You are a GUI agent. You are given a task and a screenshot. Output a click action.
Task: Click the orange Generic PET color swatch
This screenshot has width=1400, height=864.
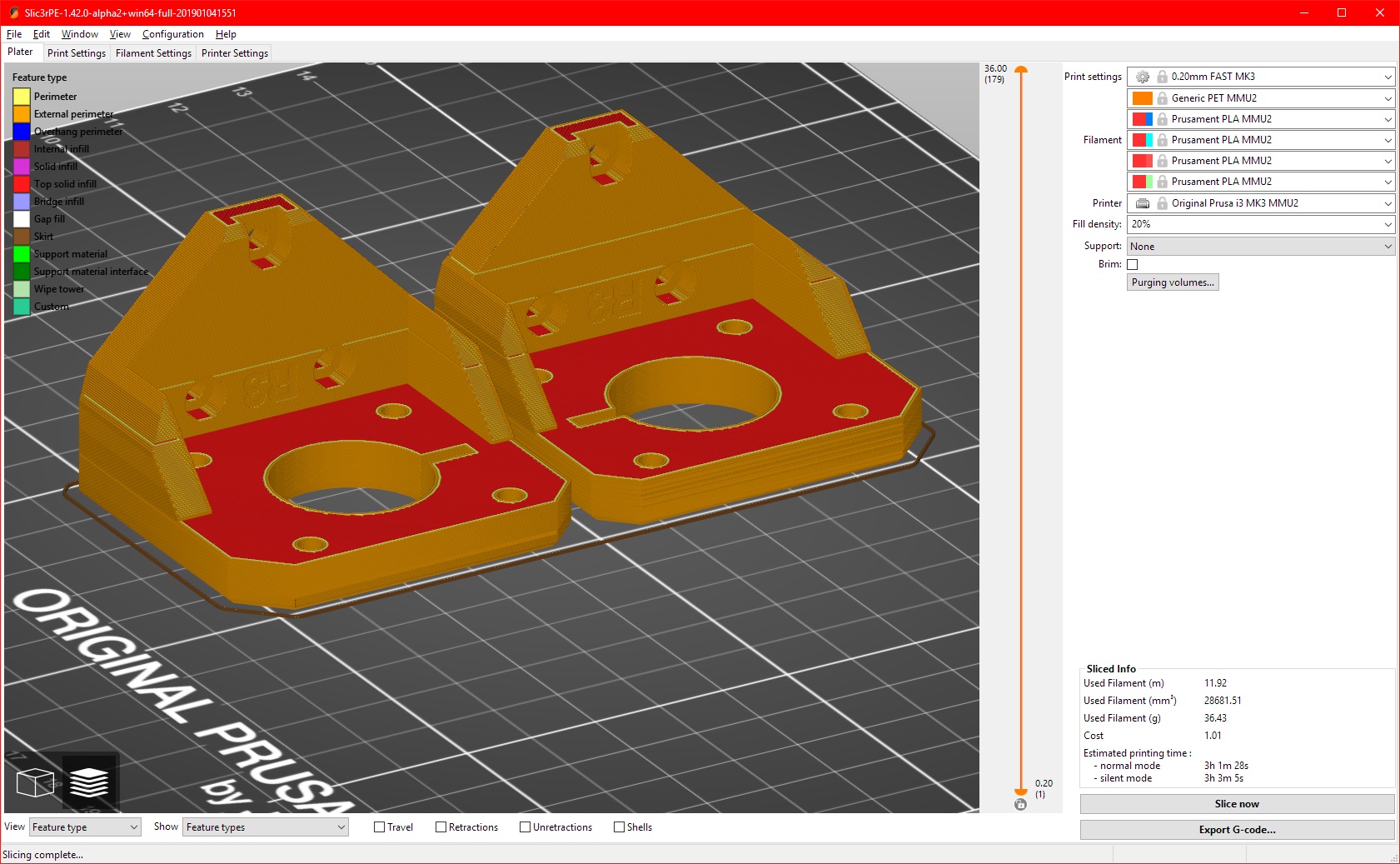click(1141, 97)
